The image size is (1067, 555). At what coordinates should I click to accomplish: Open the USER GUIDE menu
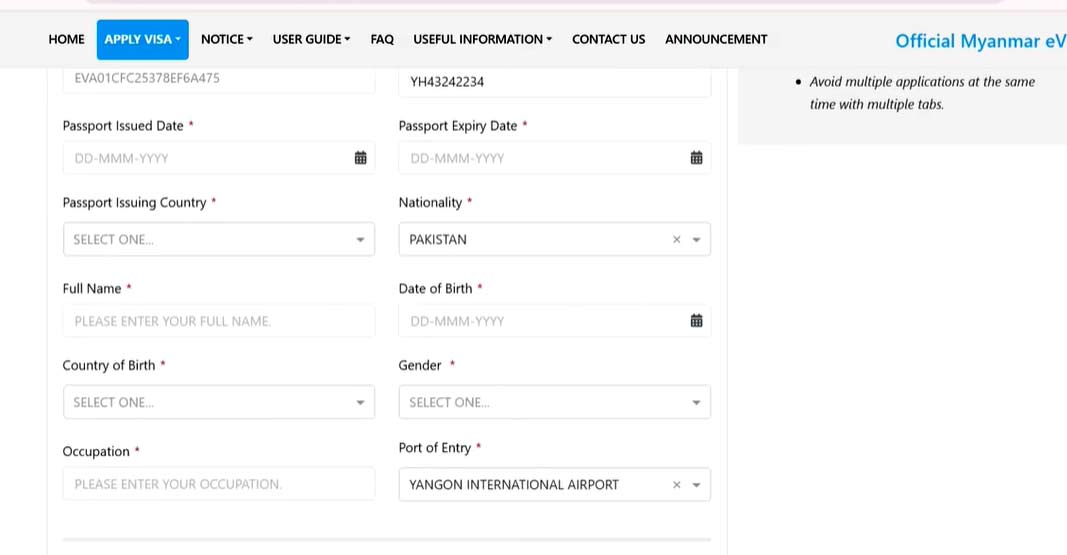coord(312,39)
